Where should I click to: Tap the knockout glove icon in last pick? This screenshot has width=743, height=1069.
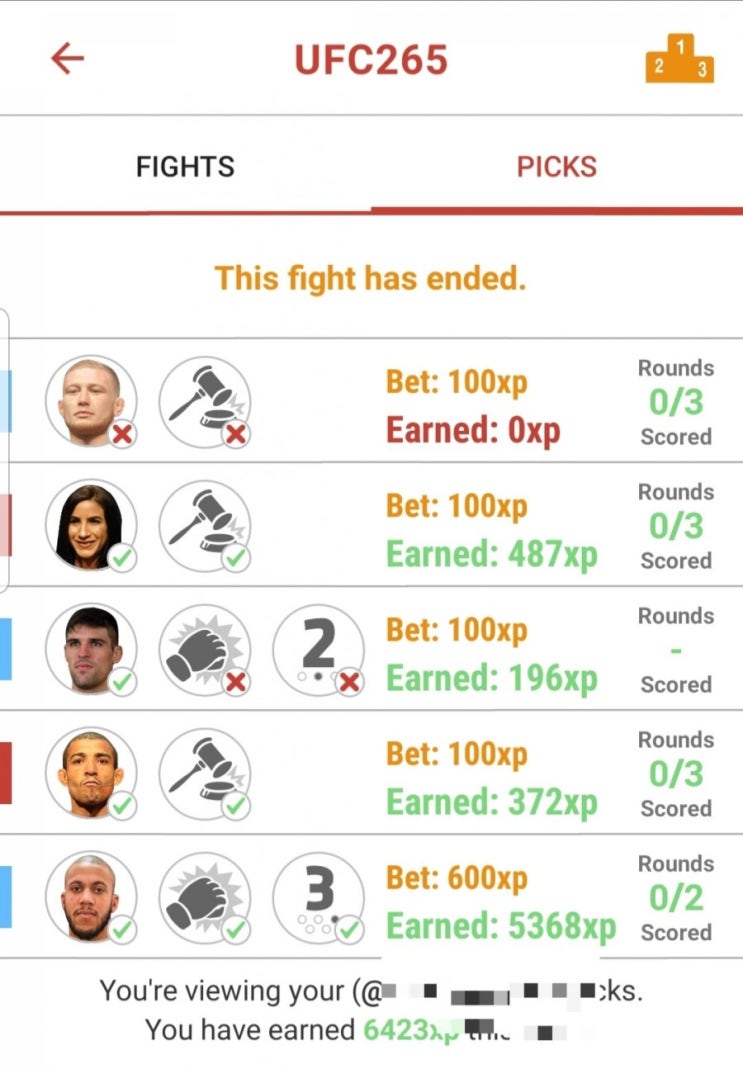pos(205,898)
